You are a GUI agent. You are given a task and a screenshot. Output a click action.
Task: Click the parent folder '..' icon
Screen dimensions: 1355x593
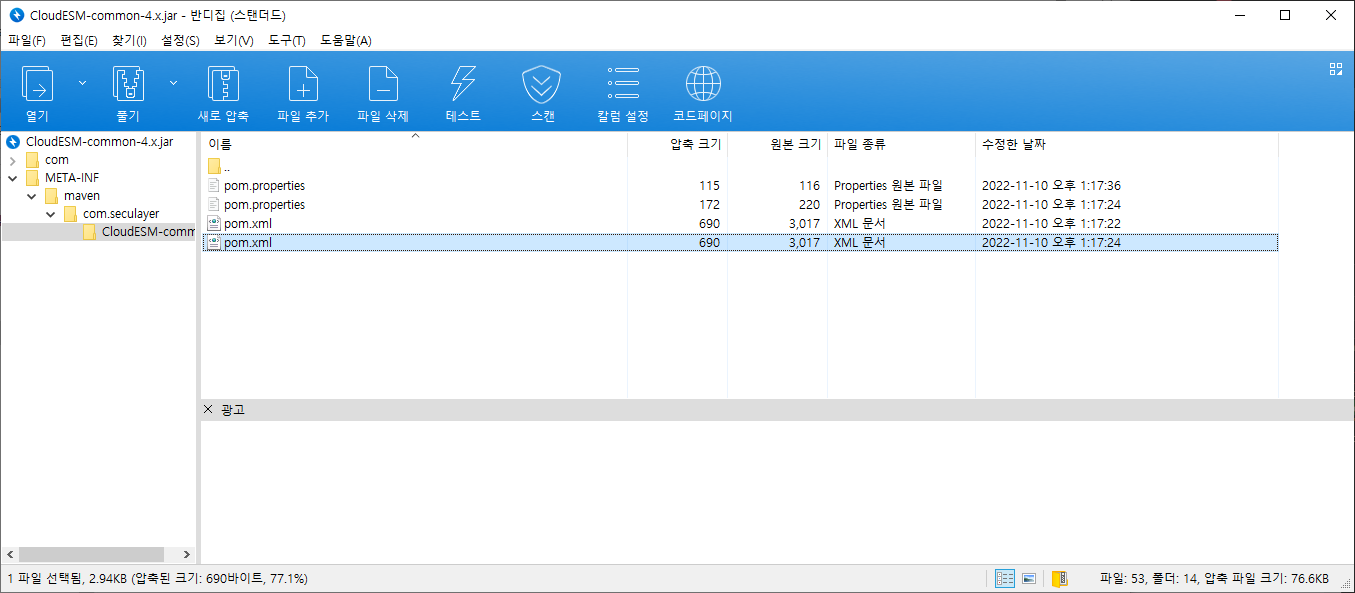click(214, 167)
